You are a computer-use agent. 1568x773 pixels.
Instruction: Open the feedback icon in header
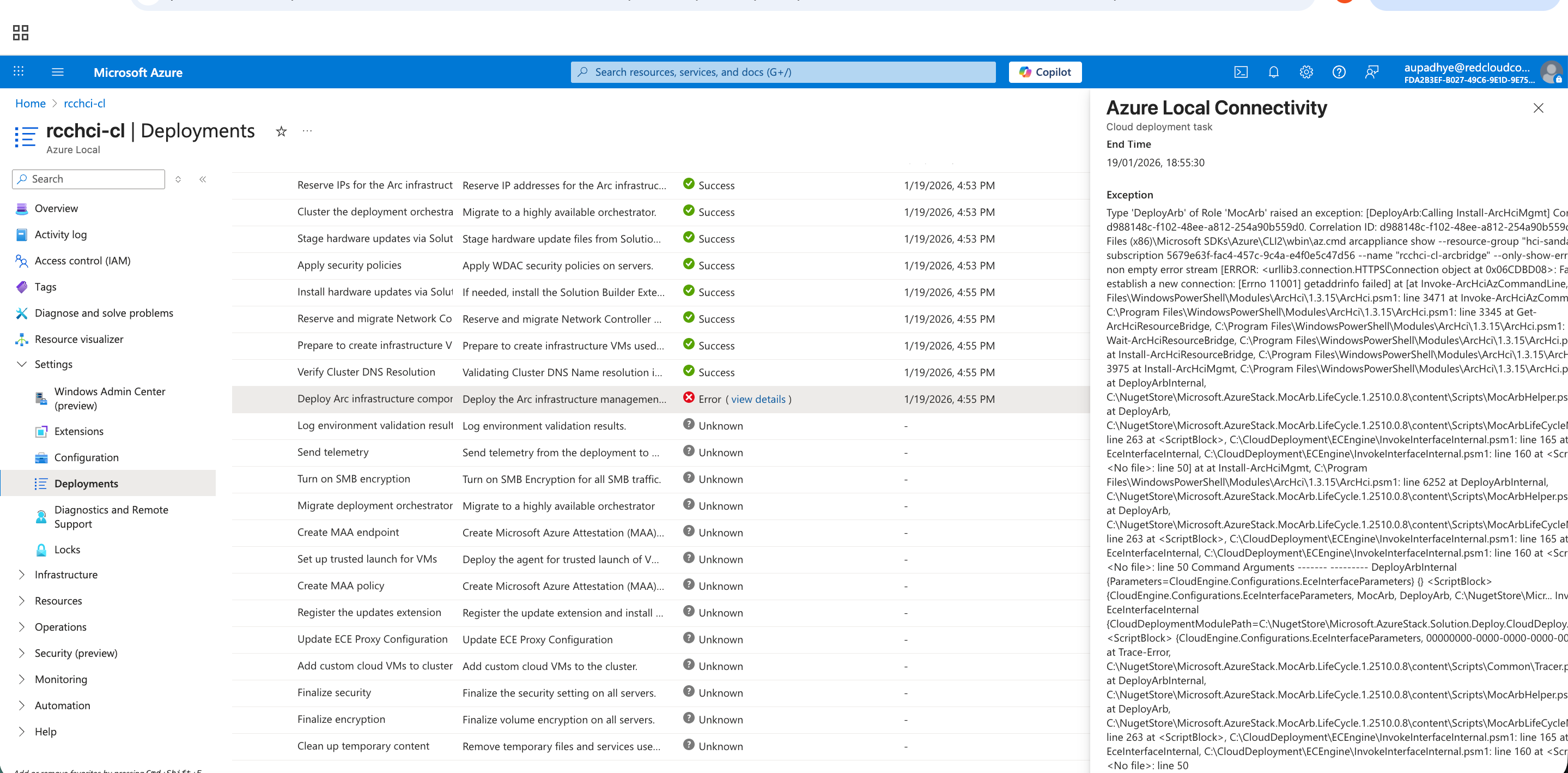point(1371,72)
